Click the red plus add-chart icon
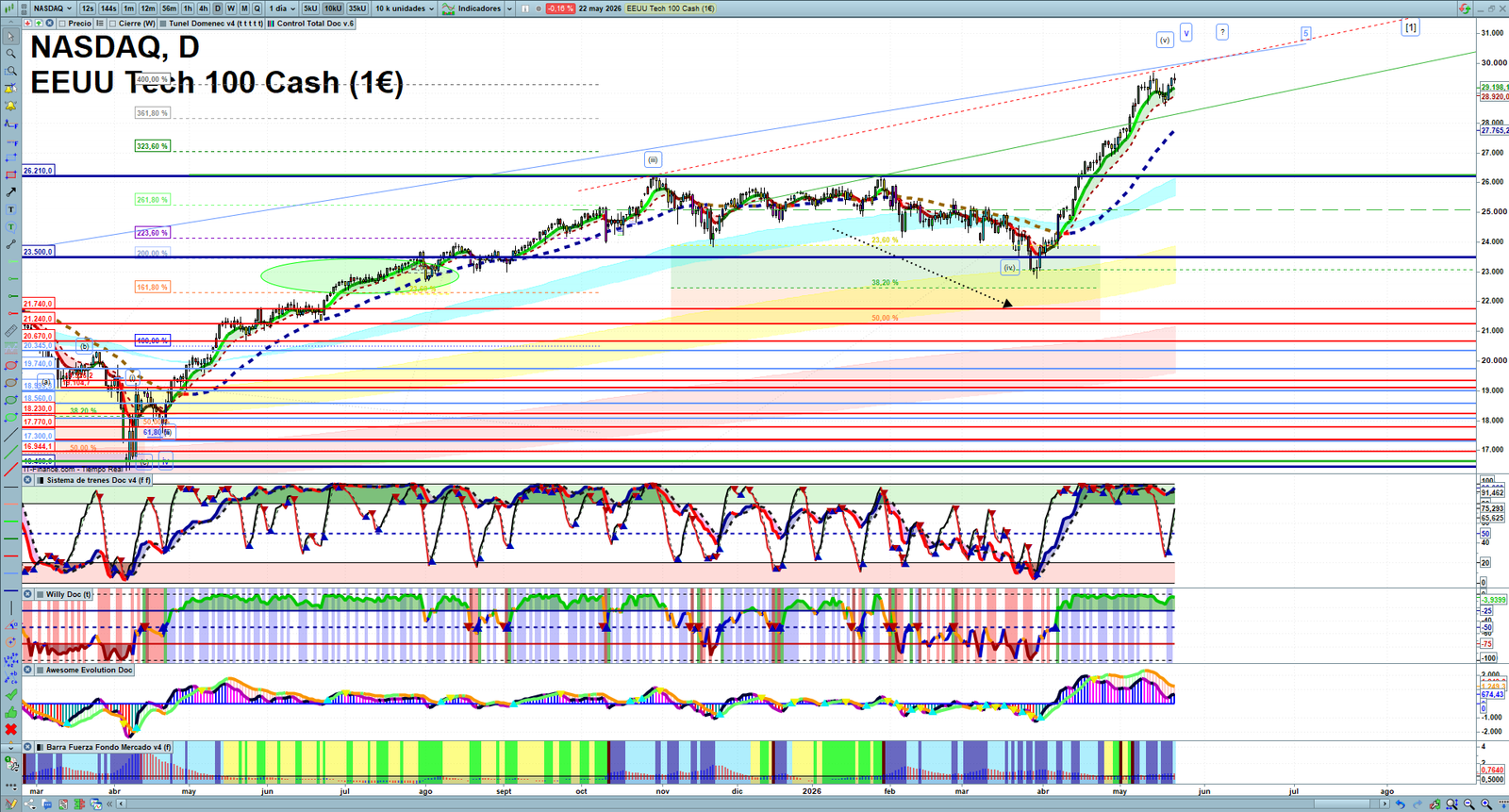Viewport: 1509px width, 812px height. click(27, 23)
